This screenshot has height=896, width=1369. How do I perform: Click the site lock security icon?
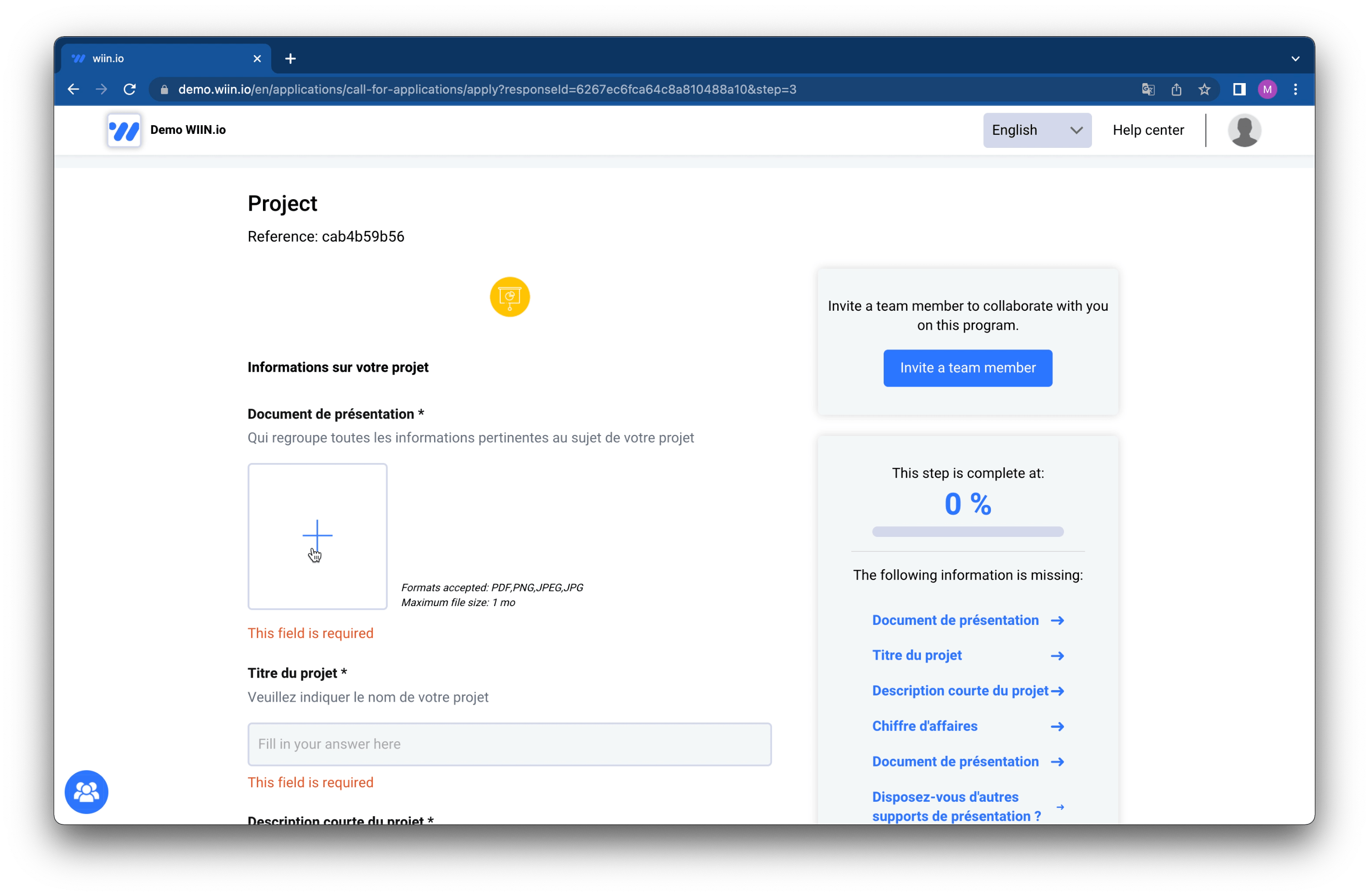(x=164, y=89)
